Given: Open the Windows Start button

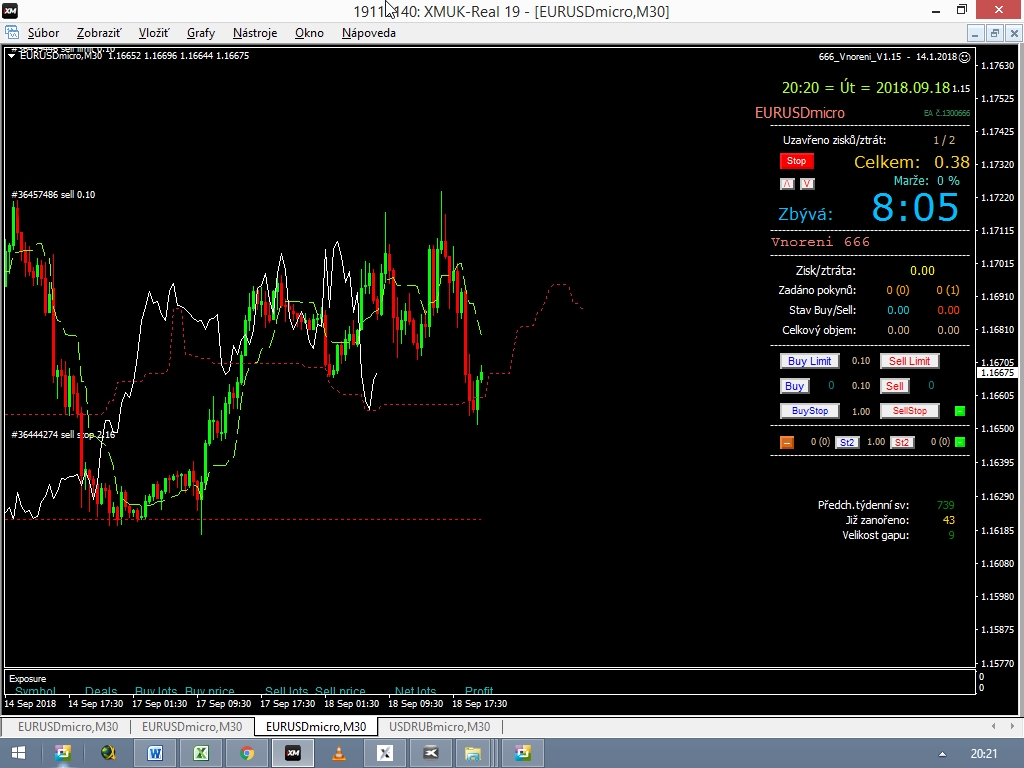Looking at the screenshot, I should coord(18,754).
